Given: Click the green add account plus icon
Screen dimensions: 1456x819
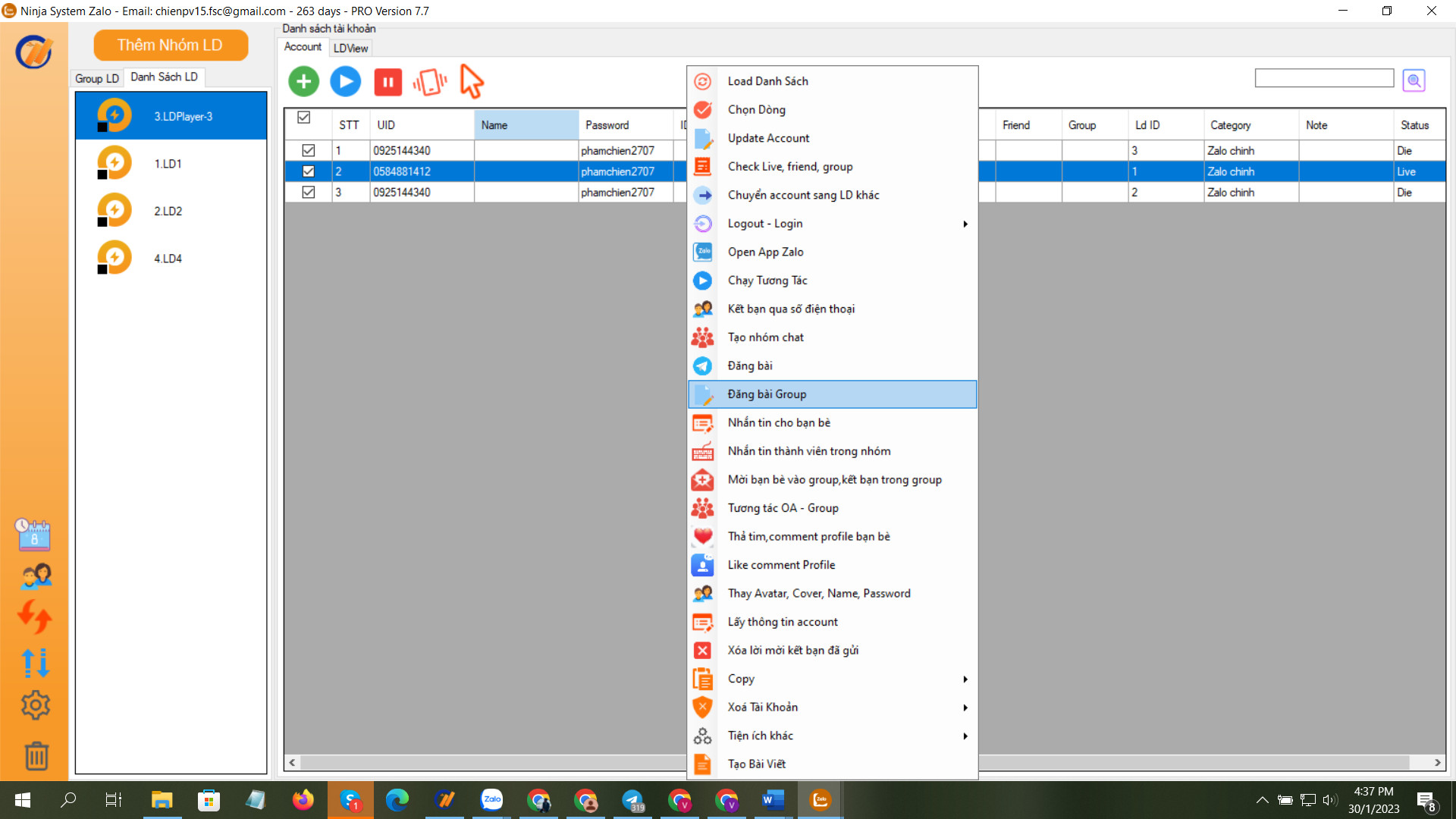Looking at the screenshot, I should 303,81.
